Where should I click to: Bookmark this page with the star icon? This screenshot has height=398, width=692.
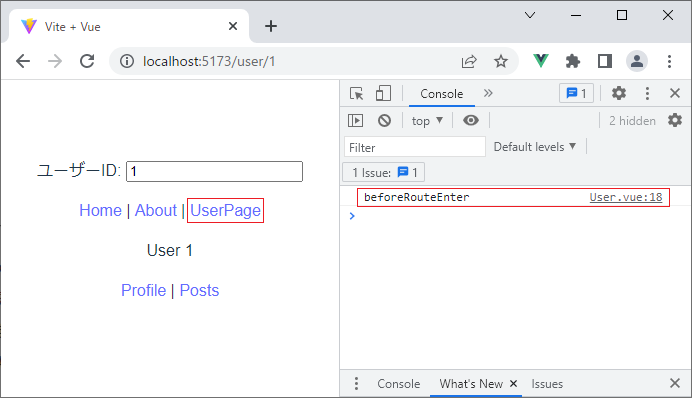click(500, 61)
